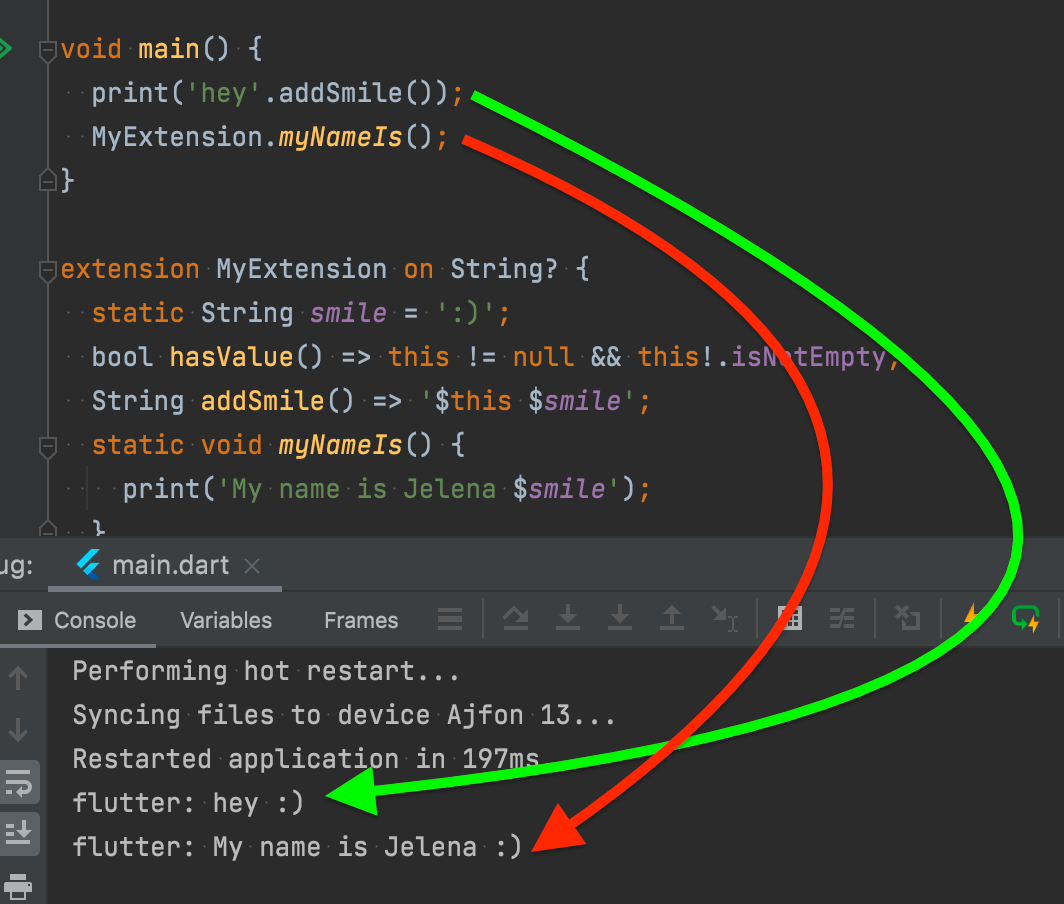1064x904 pixels.
Task: Click Run to Cursor icon
Action: point(724,618)
